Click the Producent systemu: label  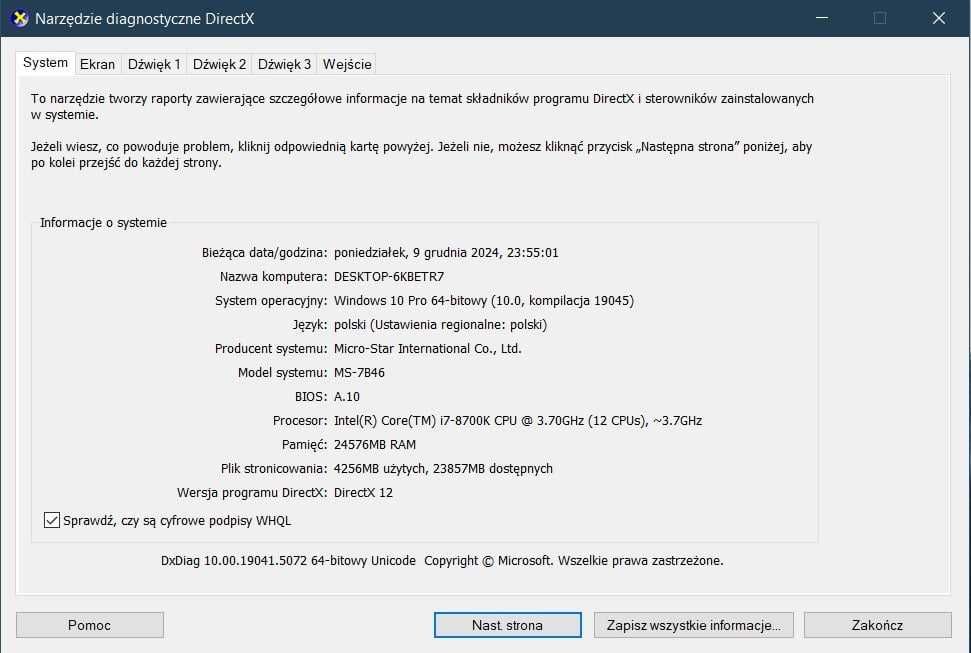pos(271,349)
